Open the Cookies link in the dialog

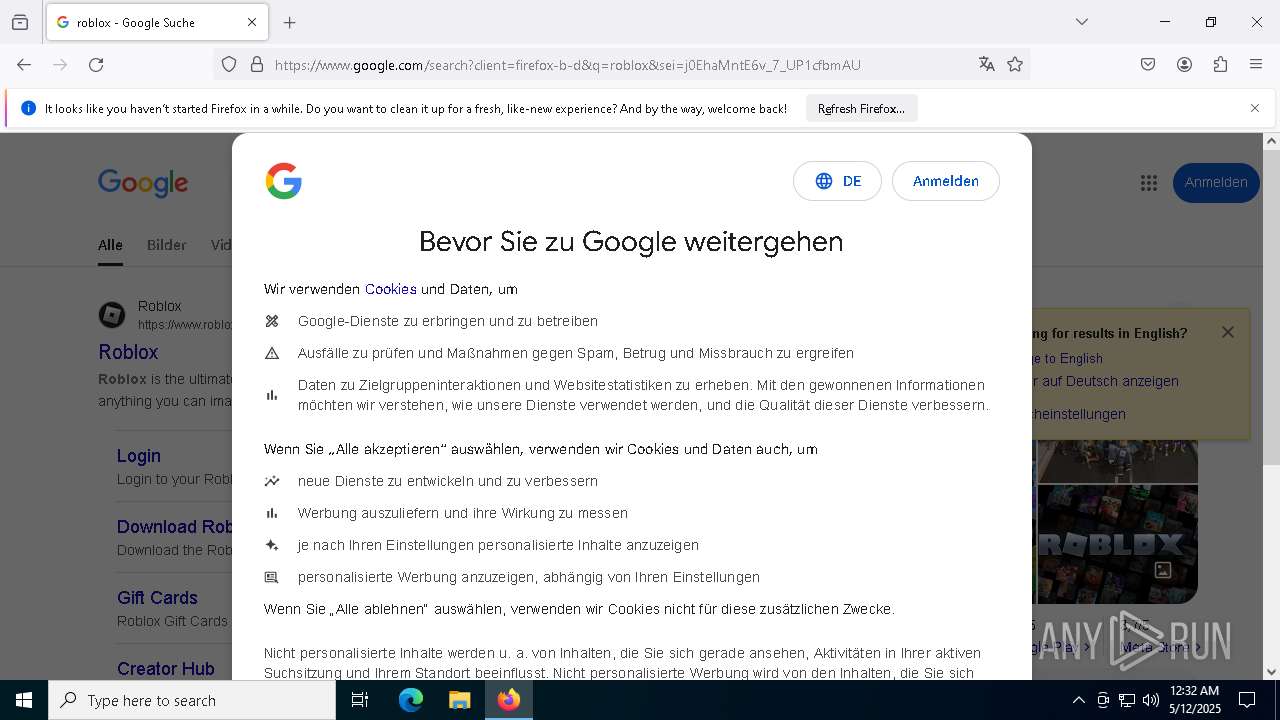tap(391, 289)
